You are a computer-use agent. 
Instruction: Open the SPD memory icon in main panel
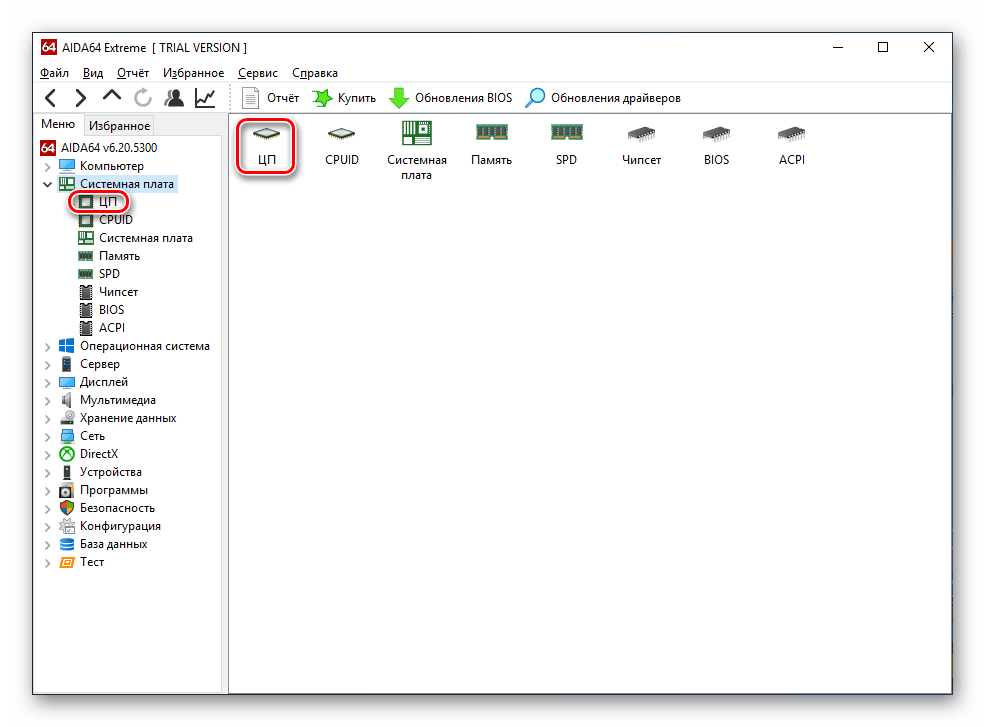click(566, 144)
